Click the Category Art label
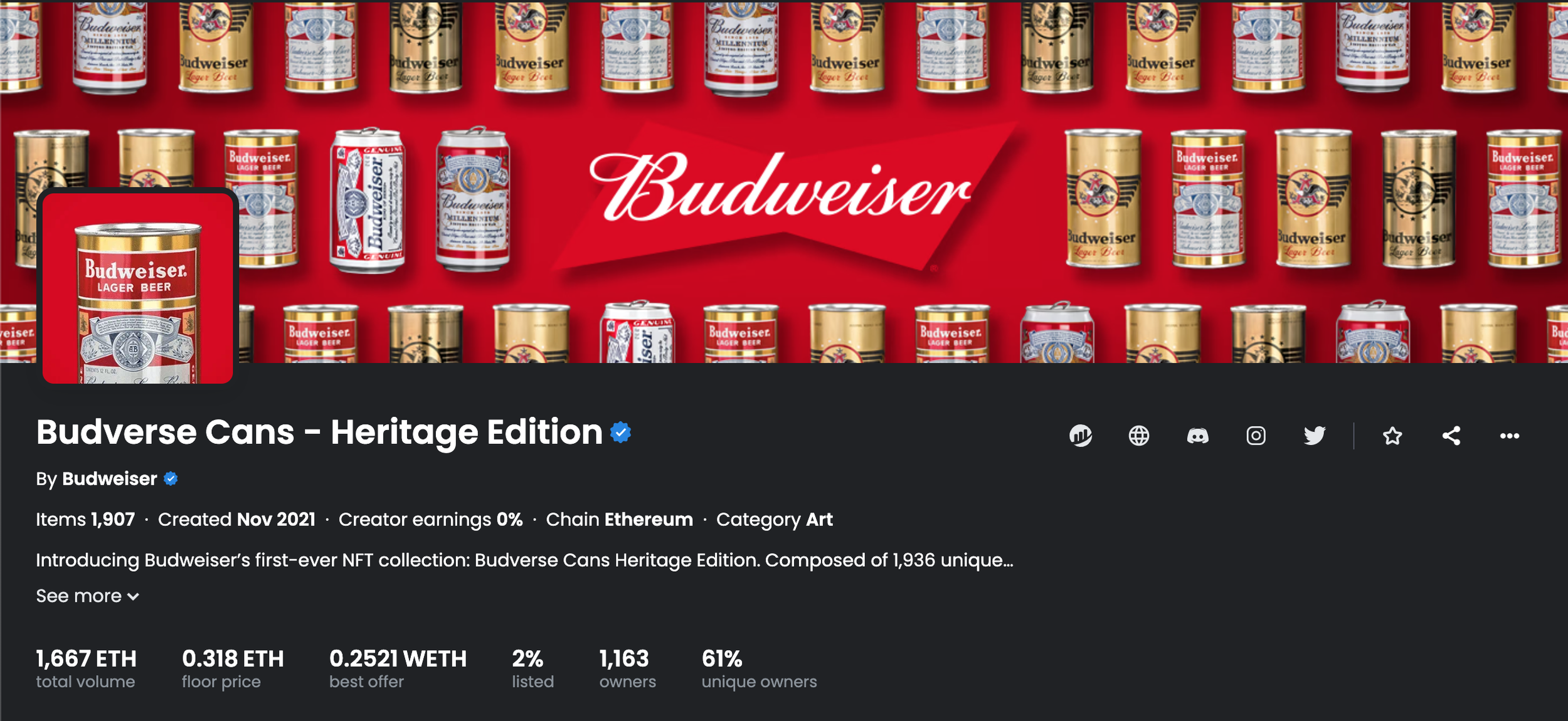1568x721 pixels. [x=775, y=520]
